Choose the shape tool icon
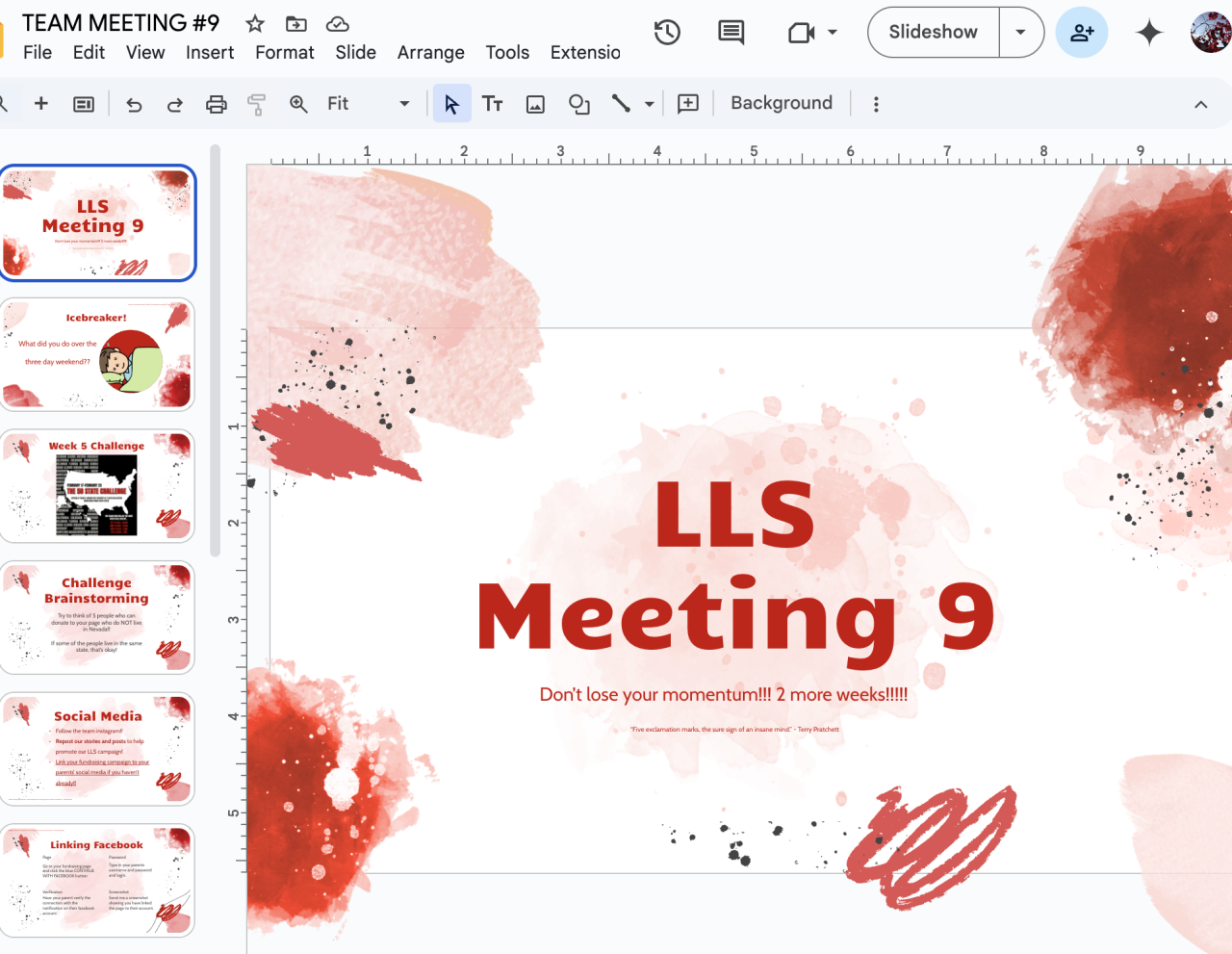 [x=578, y=104]
